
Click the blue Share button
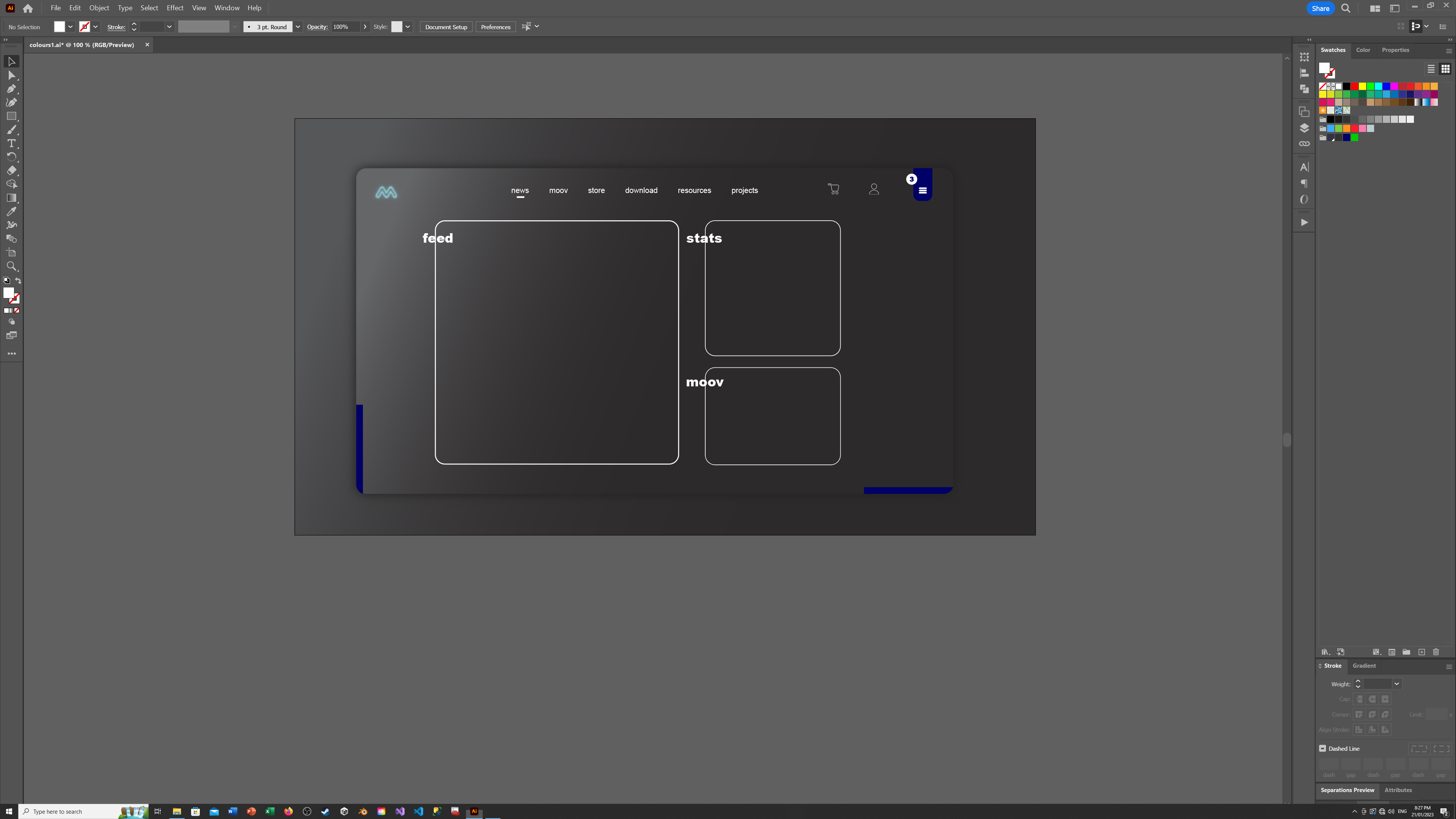[x=1320, y=8]
